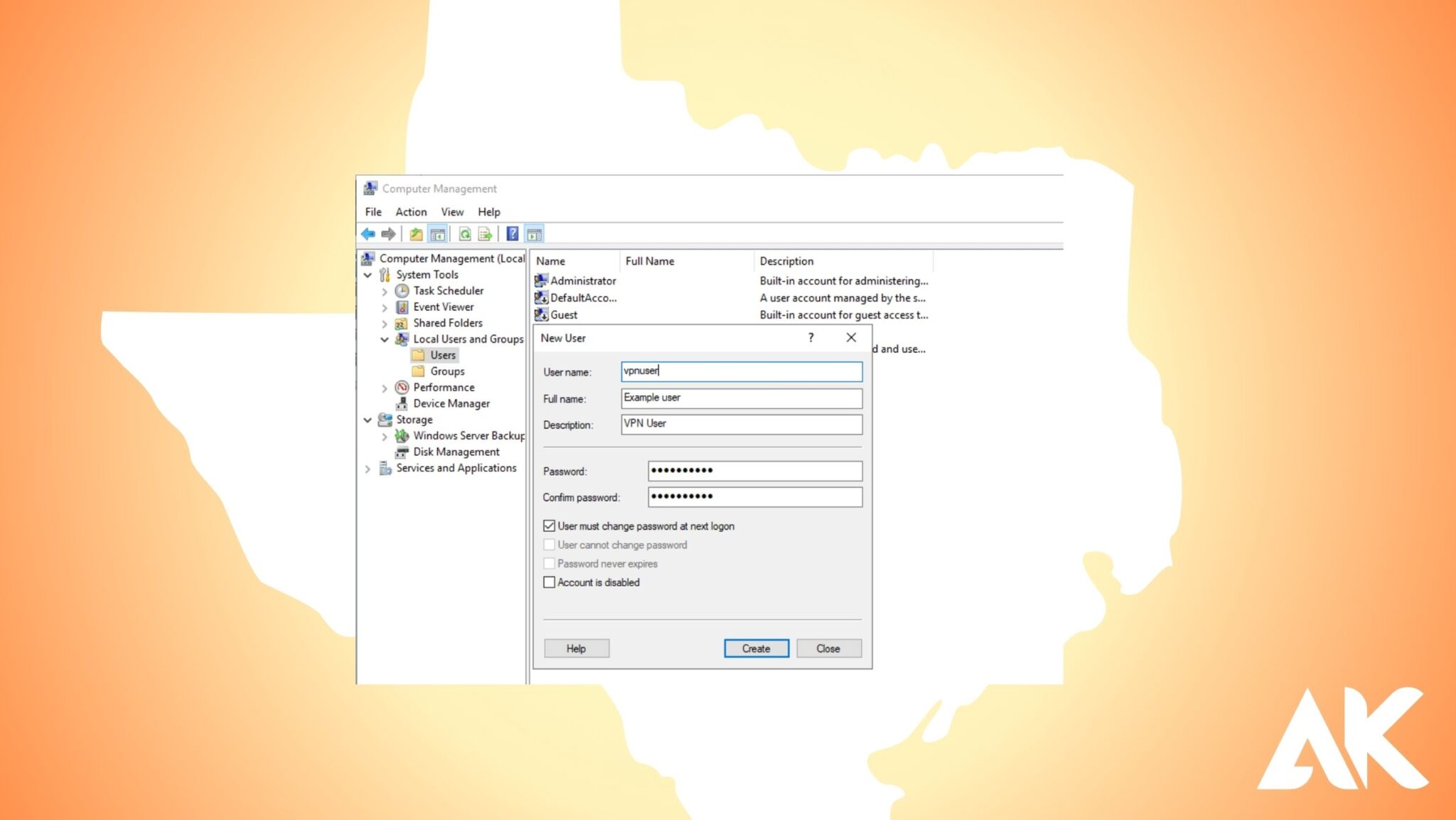The width and height of the screenshot is (1456, 820).
Task: Check the 'Password never expires' option
Action: pyautogui.click(x=549, y=563)
